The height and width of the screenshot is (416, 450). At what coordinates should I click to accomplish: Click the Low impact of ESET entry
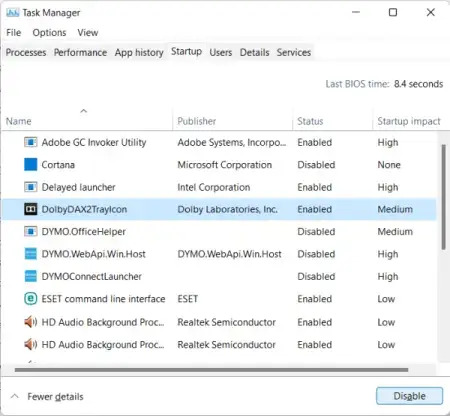(386, 299)
